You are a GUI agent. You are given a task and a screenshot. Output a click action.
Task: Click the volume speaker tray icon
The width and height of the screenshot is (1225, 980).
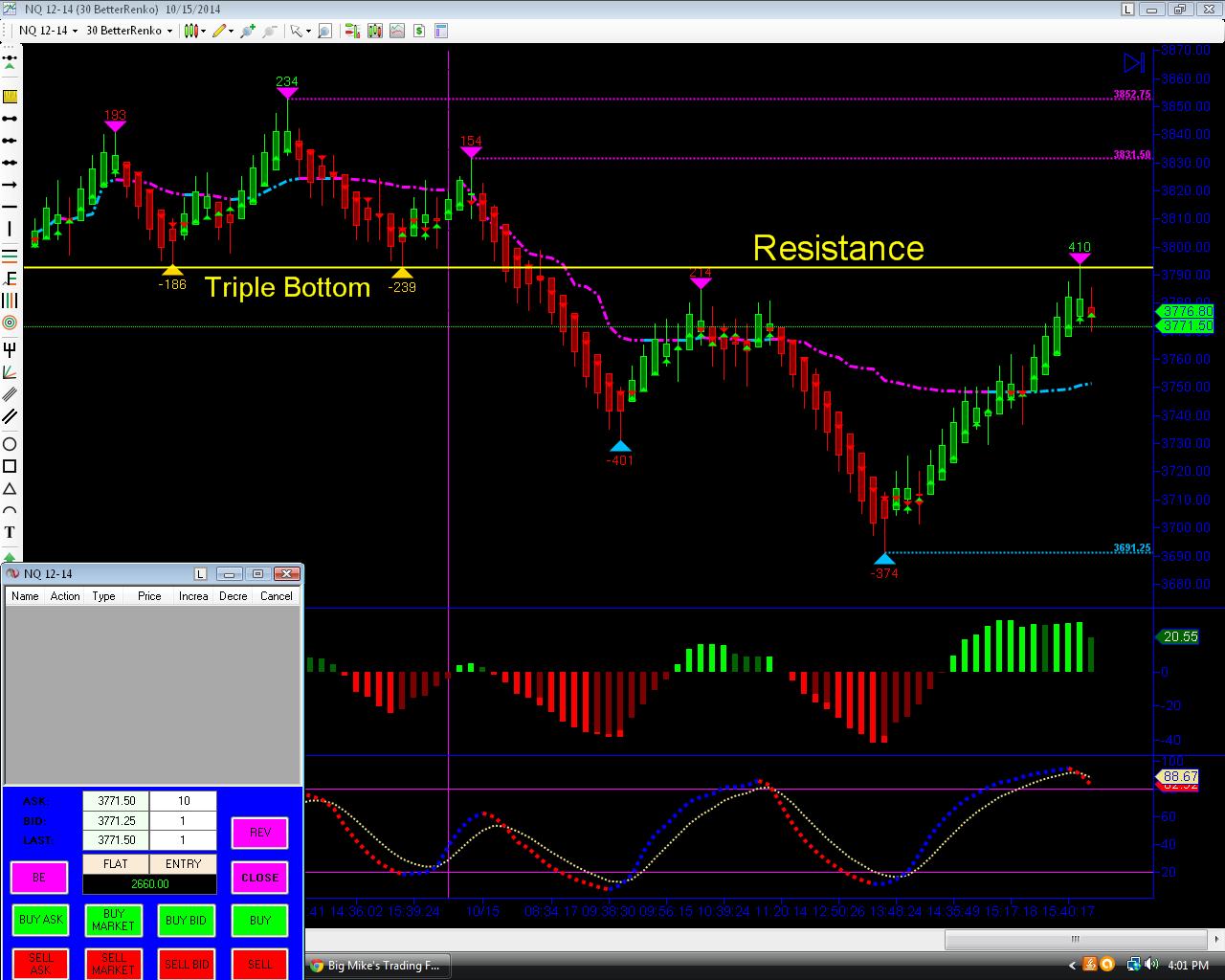pyautogui.click(x=1151, y=966)
